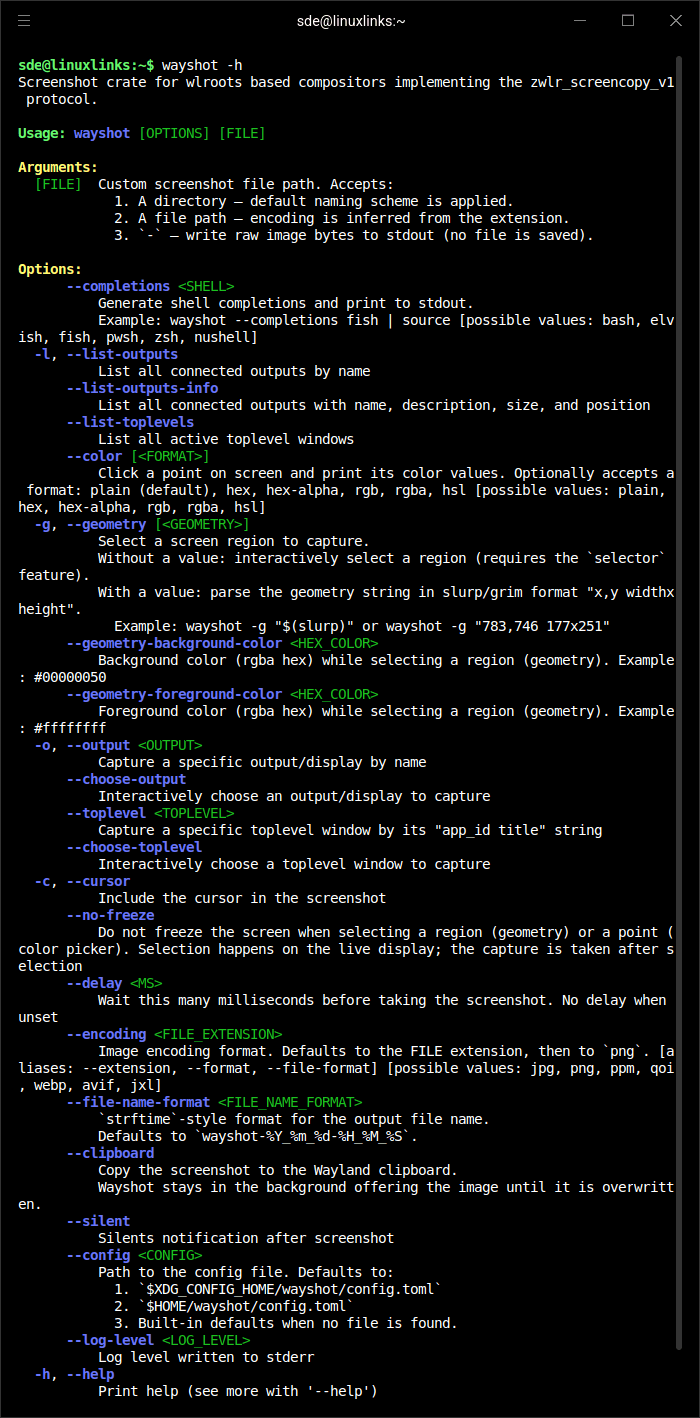The height and width of the screenshot is (1418, 700).
Task: Click the <TOPLEVEL> placeholder
Action: tap(194, 813)
